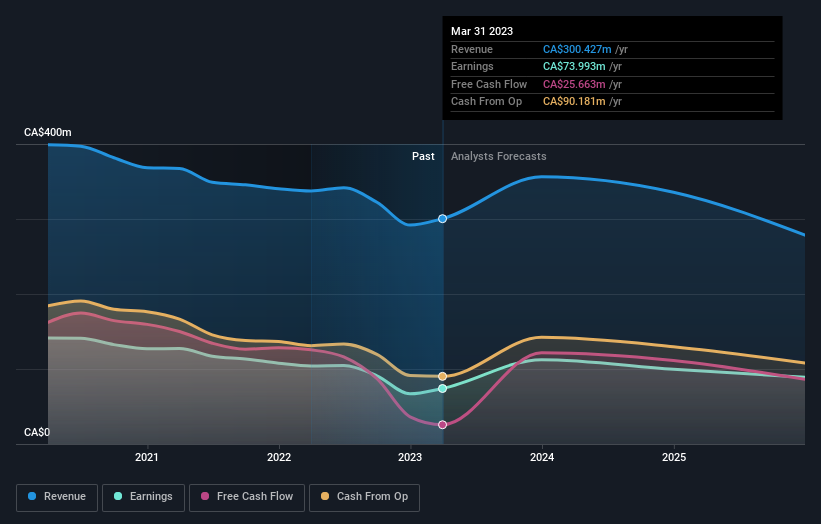Click the CA$400m y-axis label
This screenshot has width=821, height=524.
pyautogui.click(x=48, y=132)
